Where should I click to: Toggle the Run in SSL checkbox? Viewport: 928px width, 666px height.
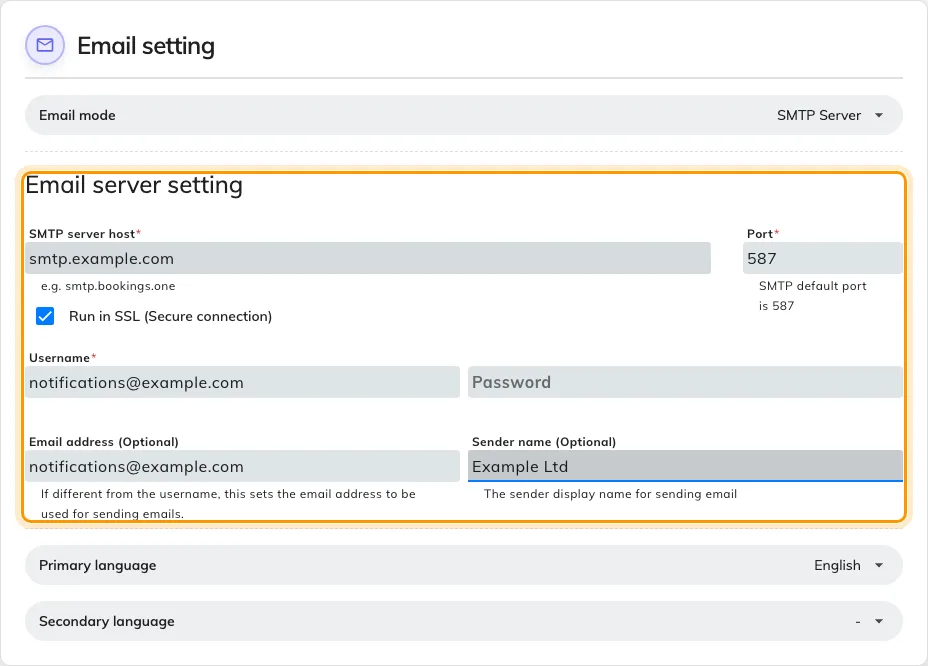(45, 316)
